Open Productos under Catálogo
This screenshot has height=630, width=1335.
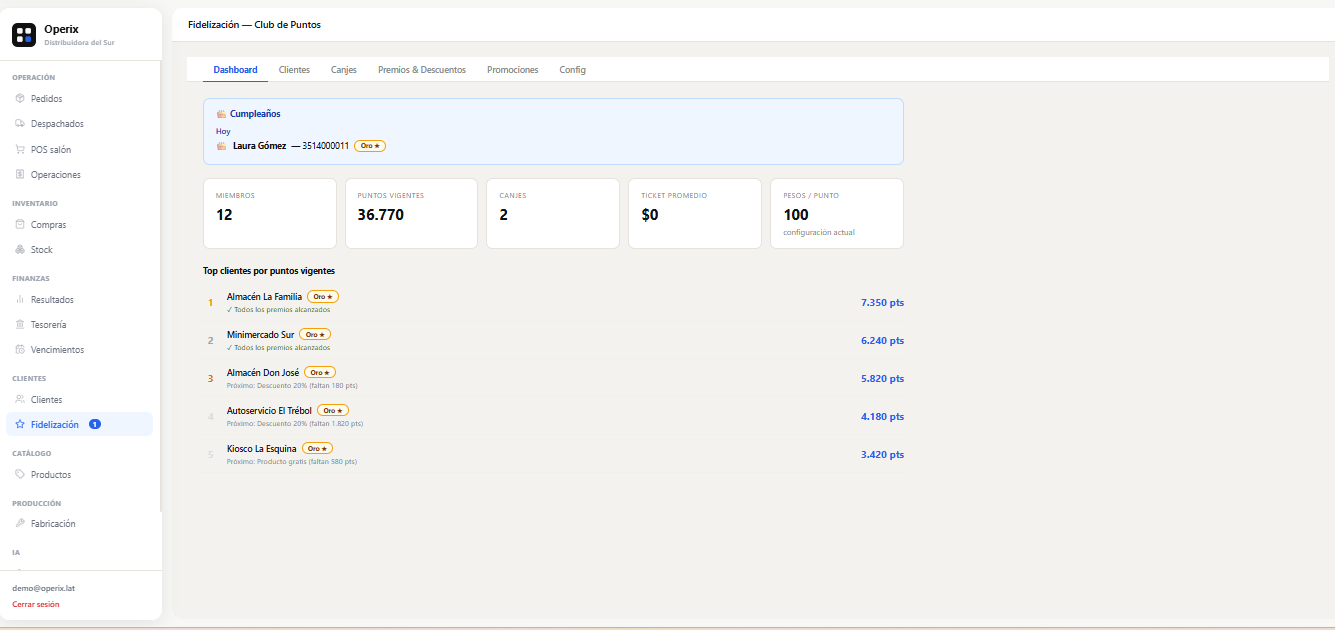tap(80, 474)
